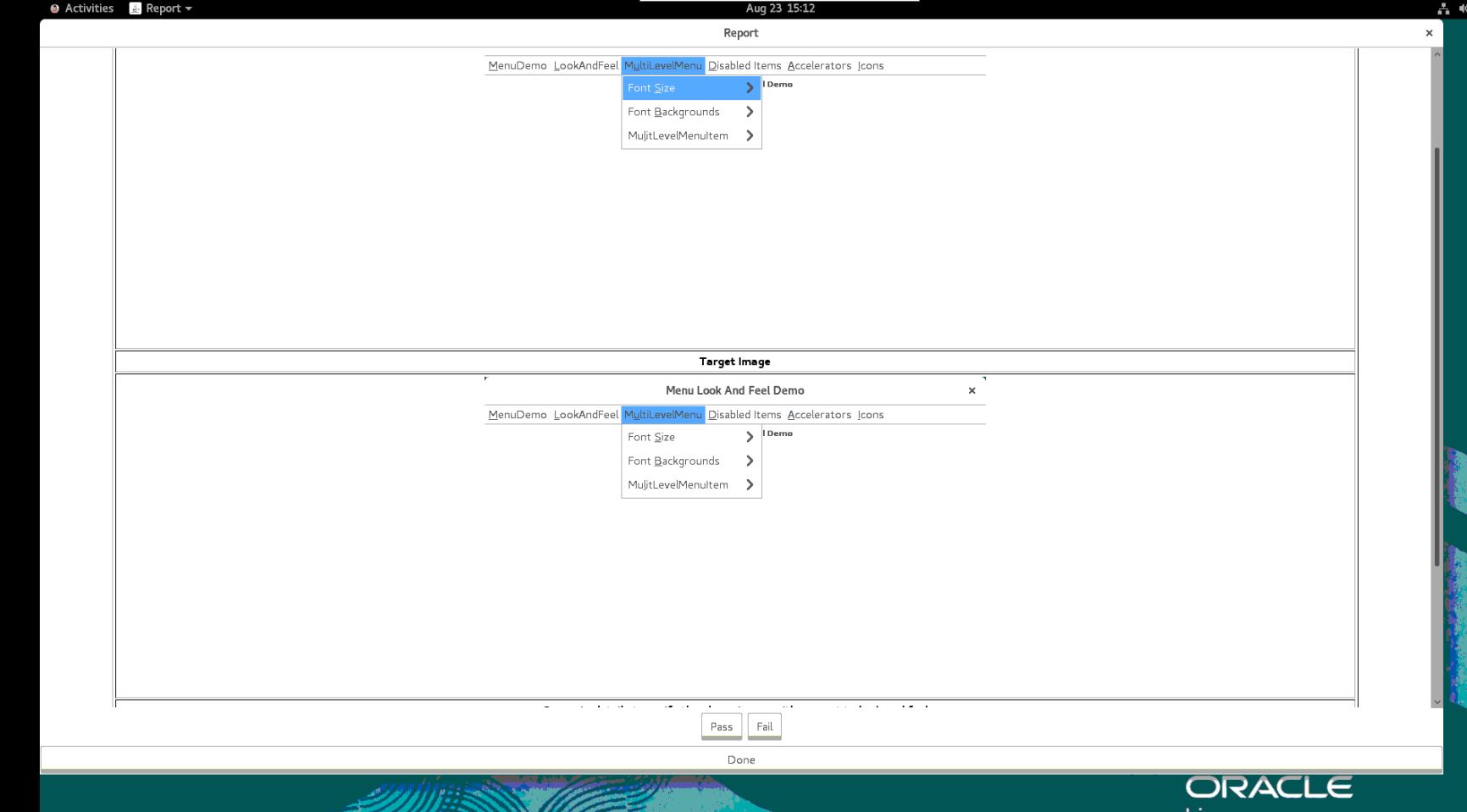Open the clock showing Aug 23 15:12
The image size is (1467, 812).
click(779, 8)
